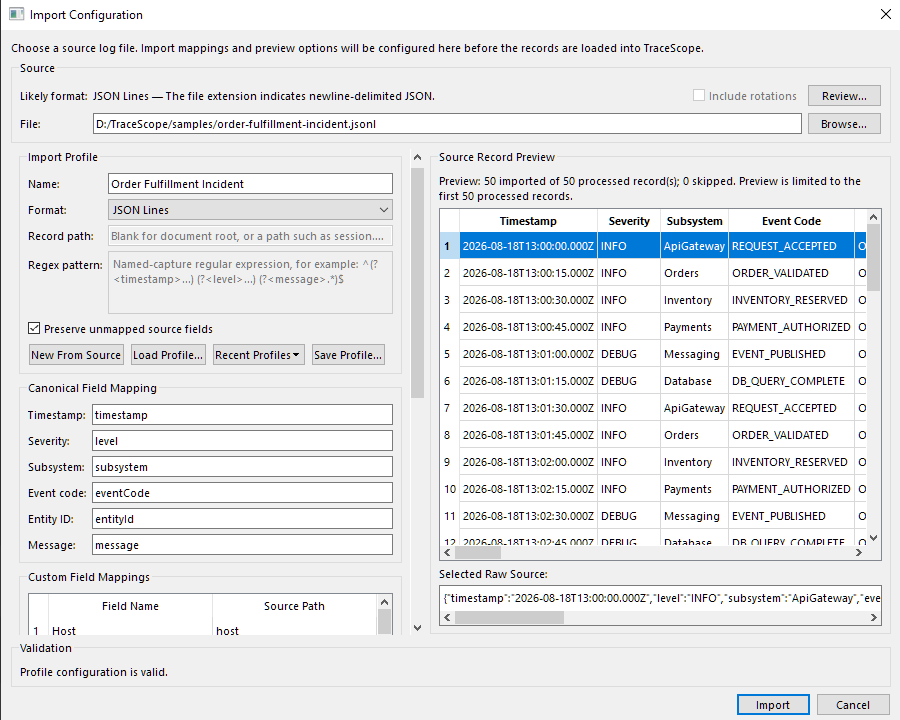
Task: Click Save Profile... button
Action: pyautogui.click(x=348, y=355)
